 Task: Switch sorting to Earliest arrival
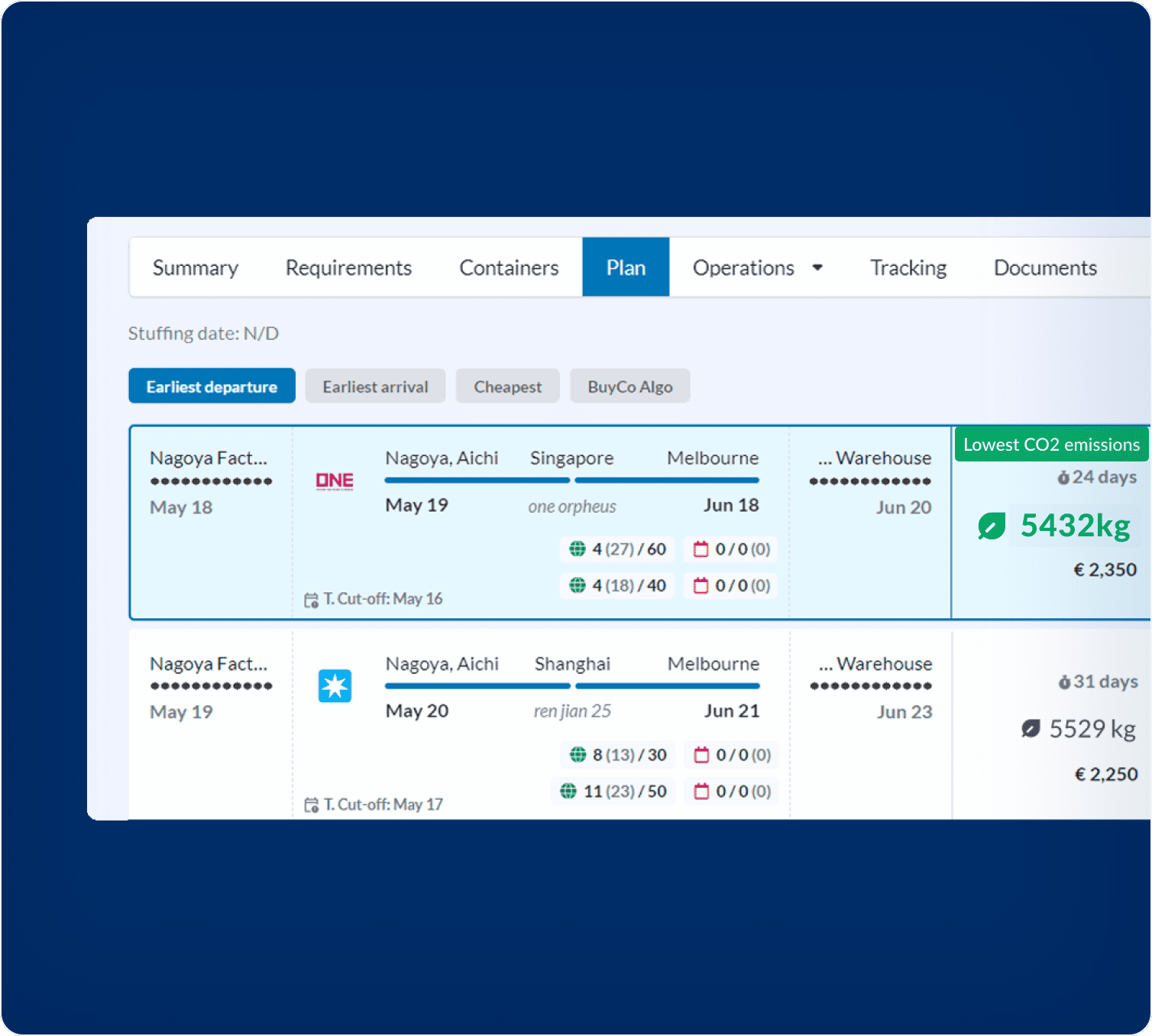click(x=375, y=387)
